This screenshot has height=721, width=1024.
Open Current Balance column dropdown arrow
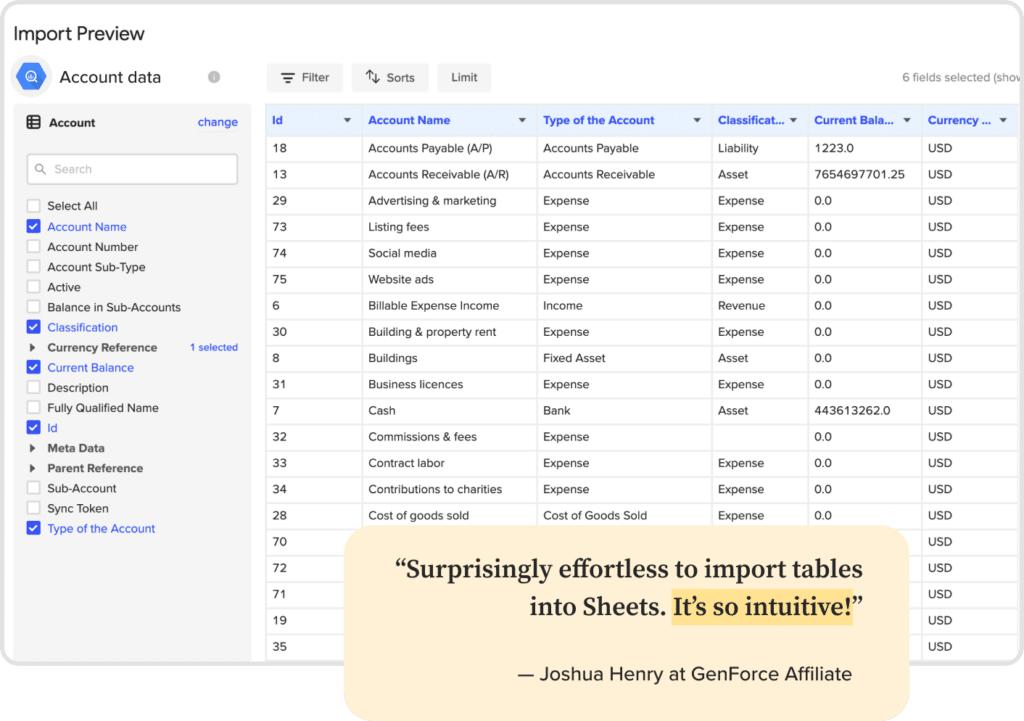907,120
